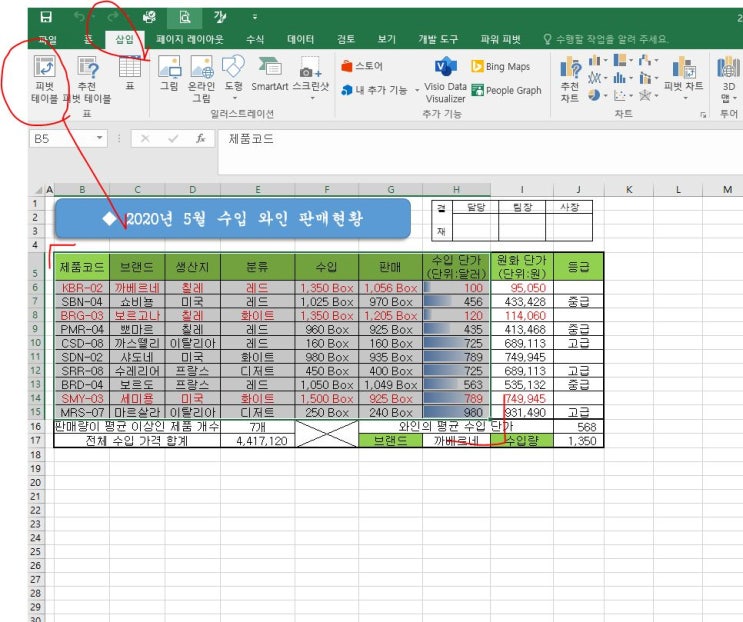Open the column or bar chart dropdown
743x622 pixels.
(x=597, y=60)
